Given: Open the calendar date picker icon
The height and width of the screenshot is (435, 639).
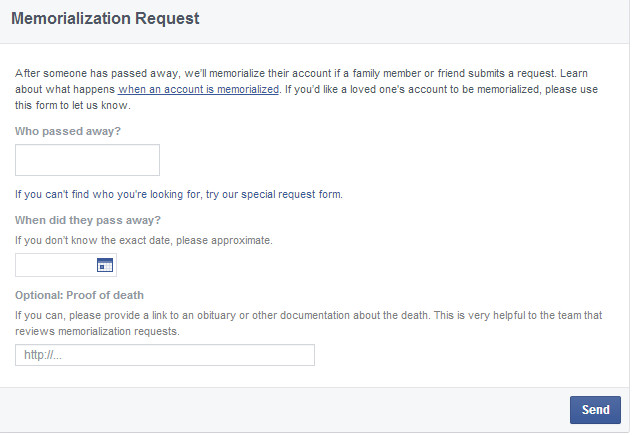Looking at the screenshot, I should [x=104, y=265].
